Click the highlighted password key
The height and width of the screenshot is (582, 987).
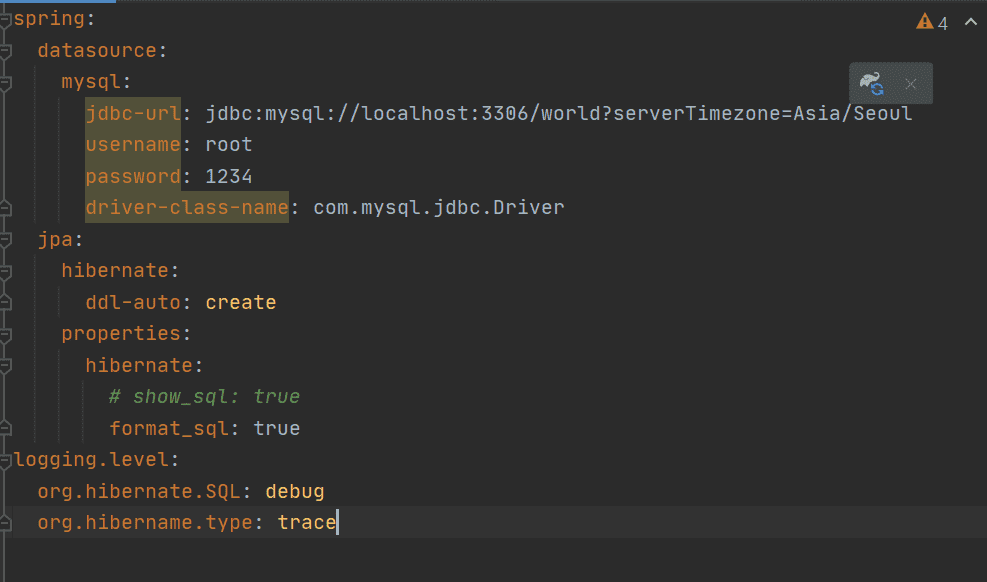(133, 176)
